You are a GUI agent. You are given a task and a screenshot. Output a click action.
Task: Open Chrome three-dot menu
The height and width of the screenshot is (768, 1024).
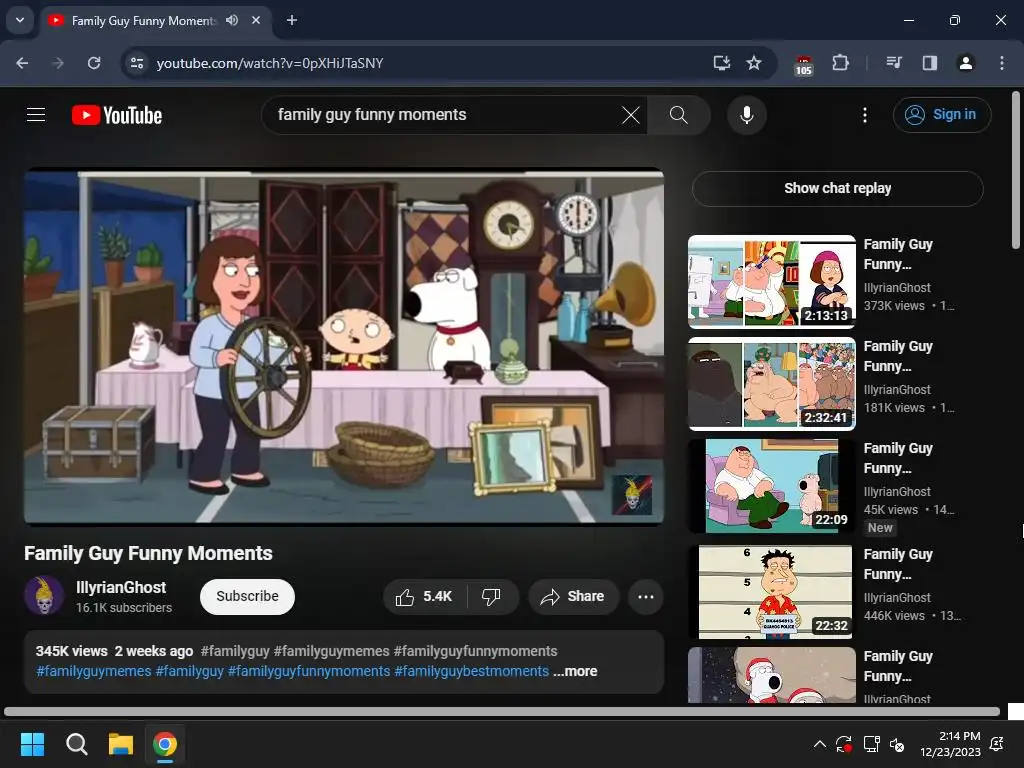(x=1002, y=63)
